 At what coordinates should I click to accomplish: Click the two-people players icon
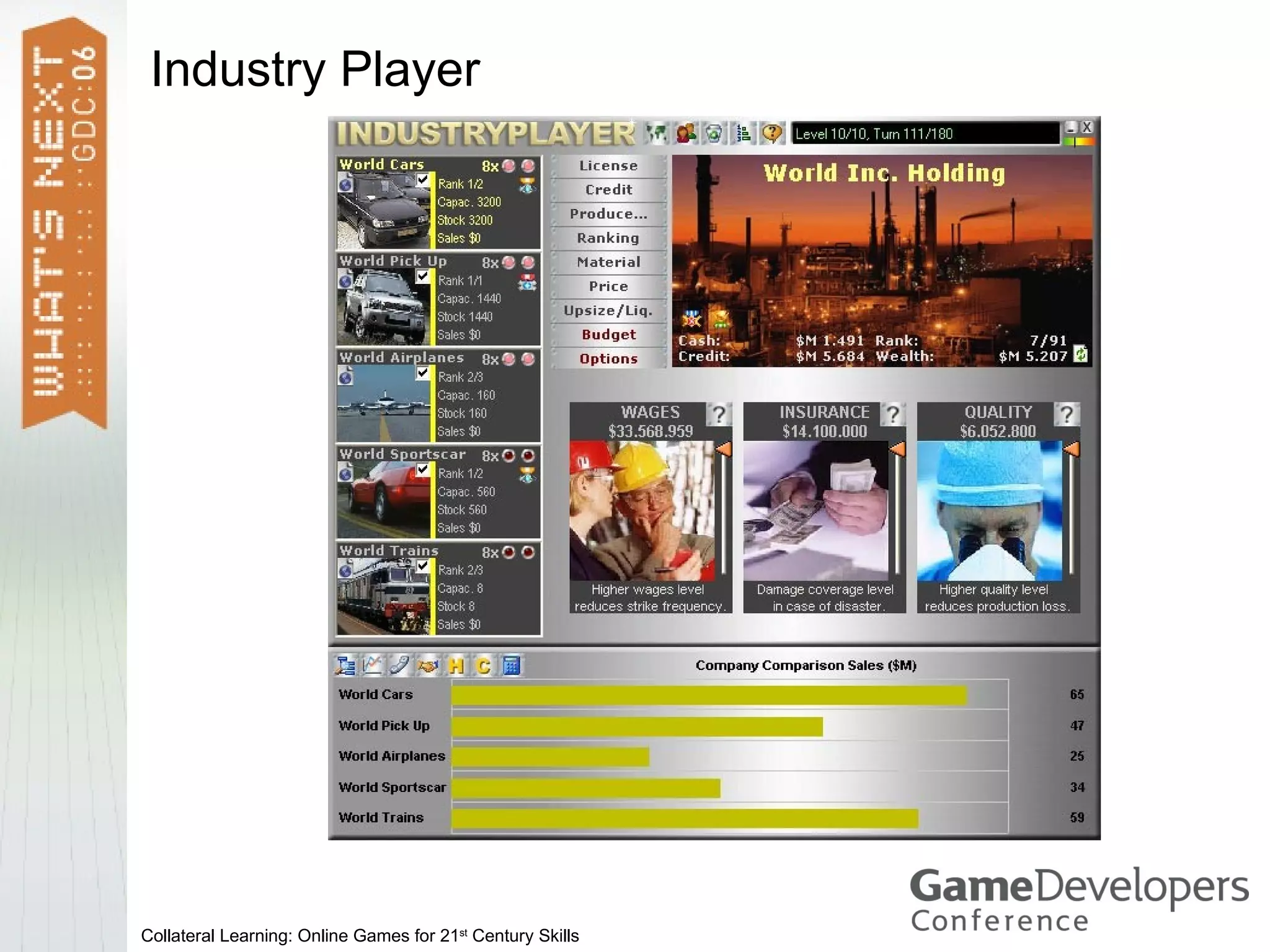[x=686, y=133]
